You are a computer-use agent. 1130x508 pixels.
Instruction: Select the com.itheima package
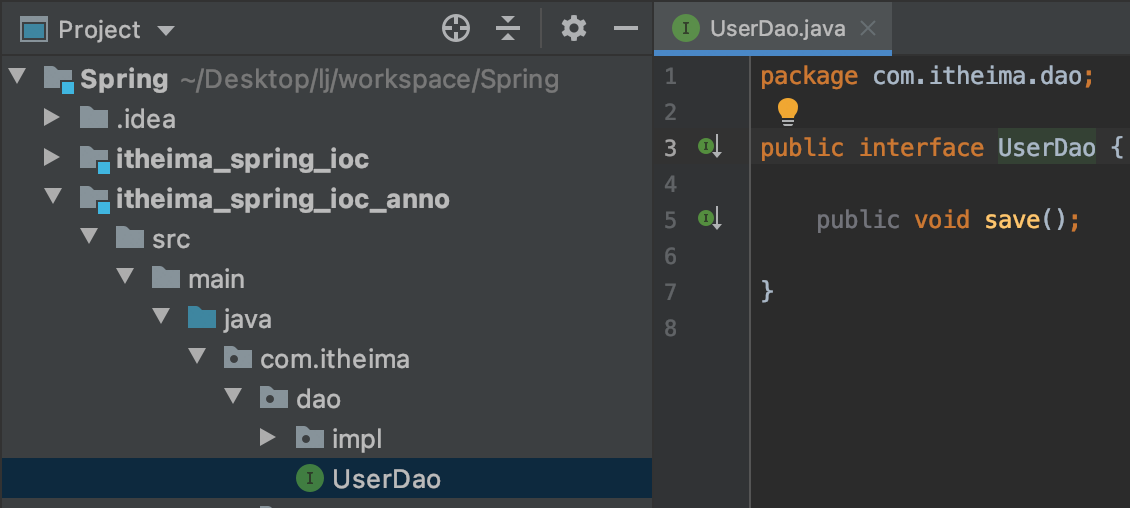[334, 359]
